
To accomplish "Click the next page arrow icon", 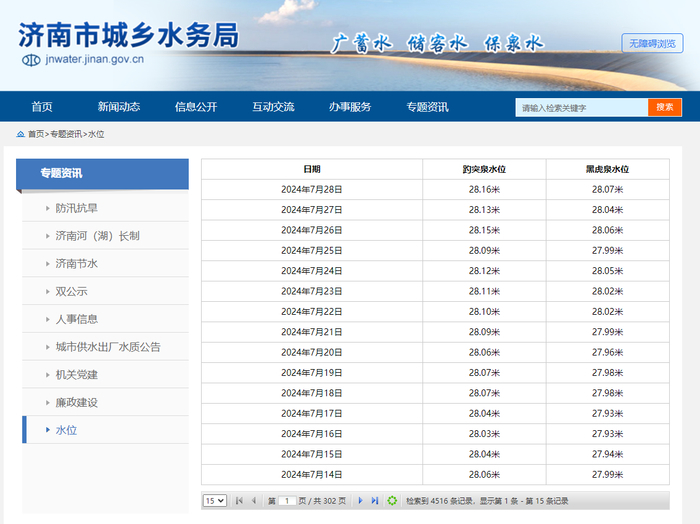I will tap(361, 500).
